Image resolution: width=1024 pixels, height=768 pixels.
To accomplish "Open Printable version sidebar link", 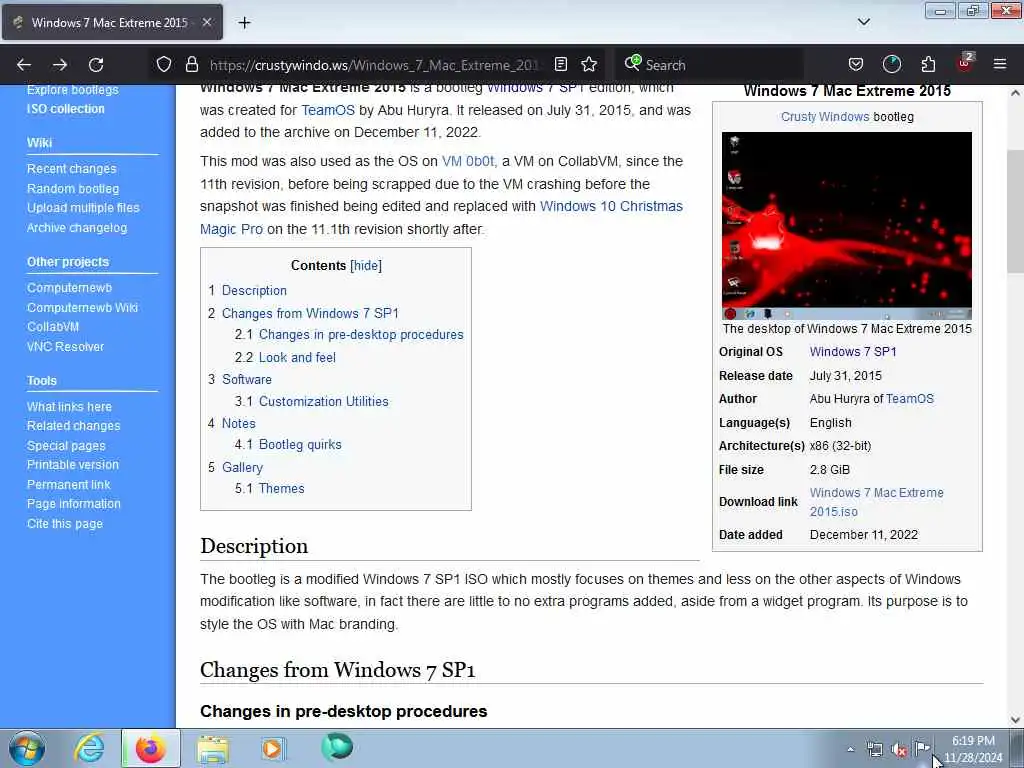I will (72, 465).
